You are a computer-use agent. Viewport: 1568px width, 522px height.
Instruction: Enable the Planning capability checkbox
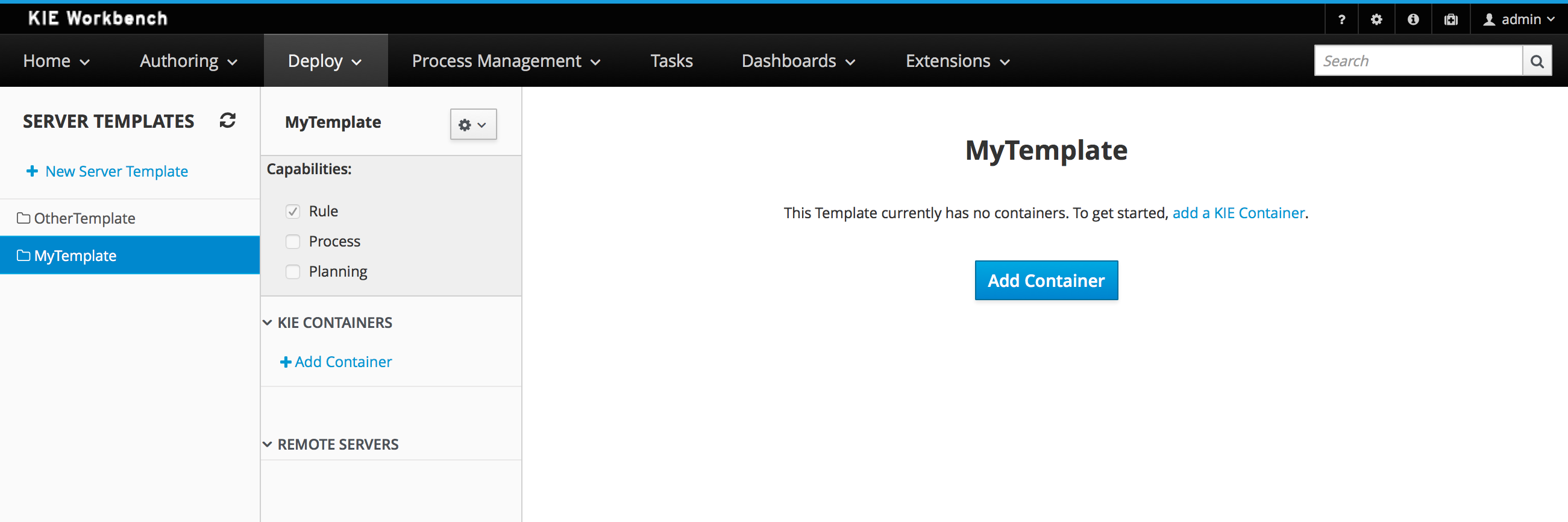293,272
